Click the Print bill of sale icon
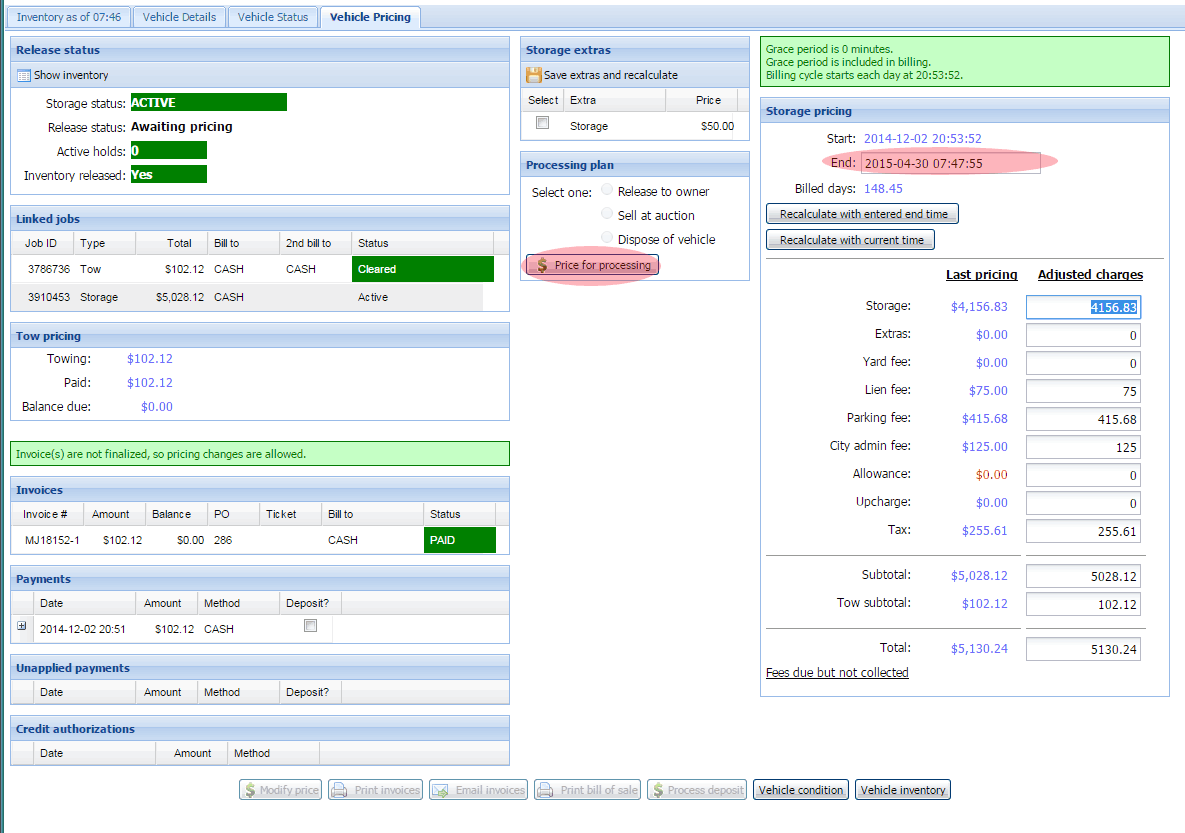Image resolution: width=1185 pixels, height=833 pixels. coord(546,790)
